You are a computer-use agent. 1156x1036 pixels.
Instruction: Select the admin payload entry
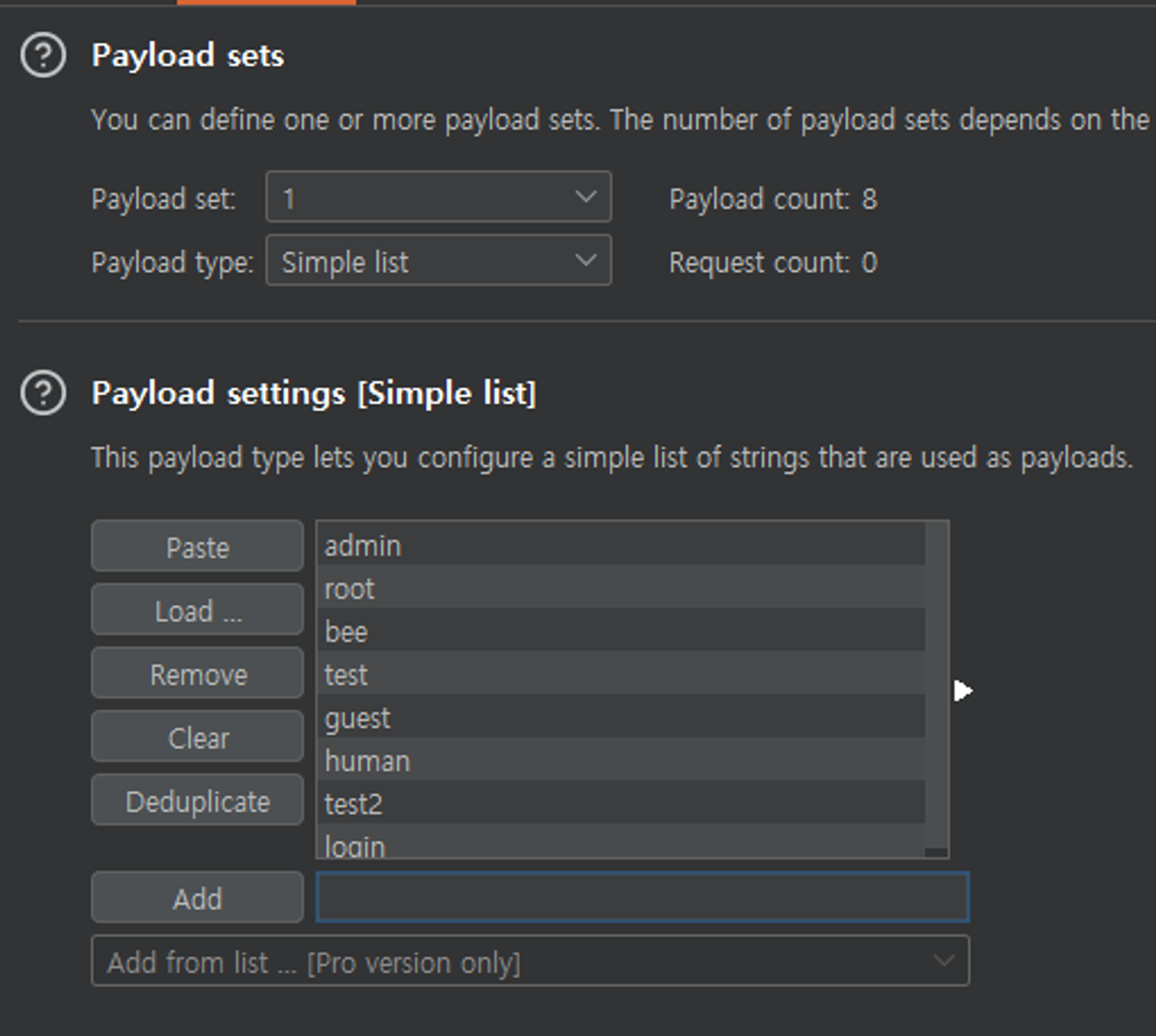[x=621, y=543]
